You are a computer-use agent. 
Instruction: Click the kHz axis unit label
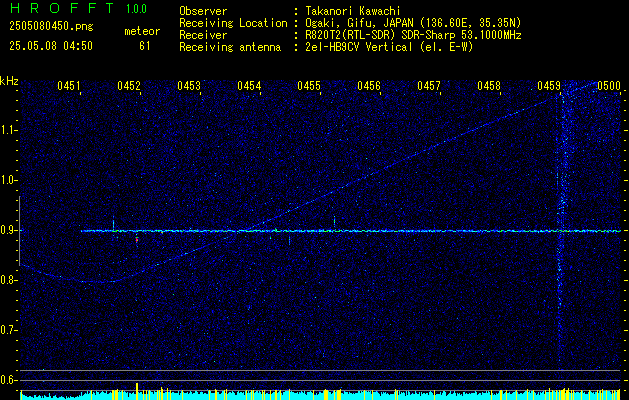point(9,81)
